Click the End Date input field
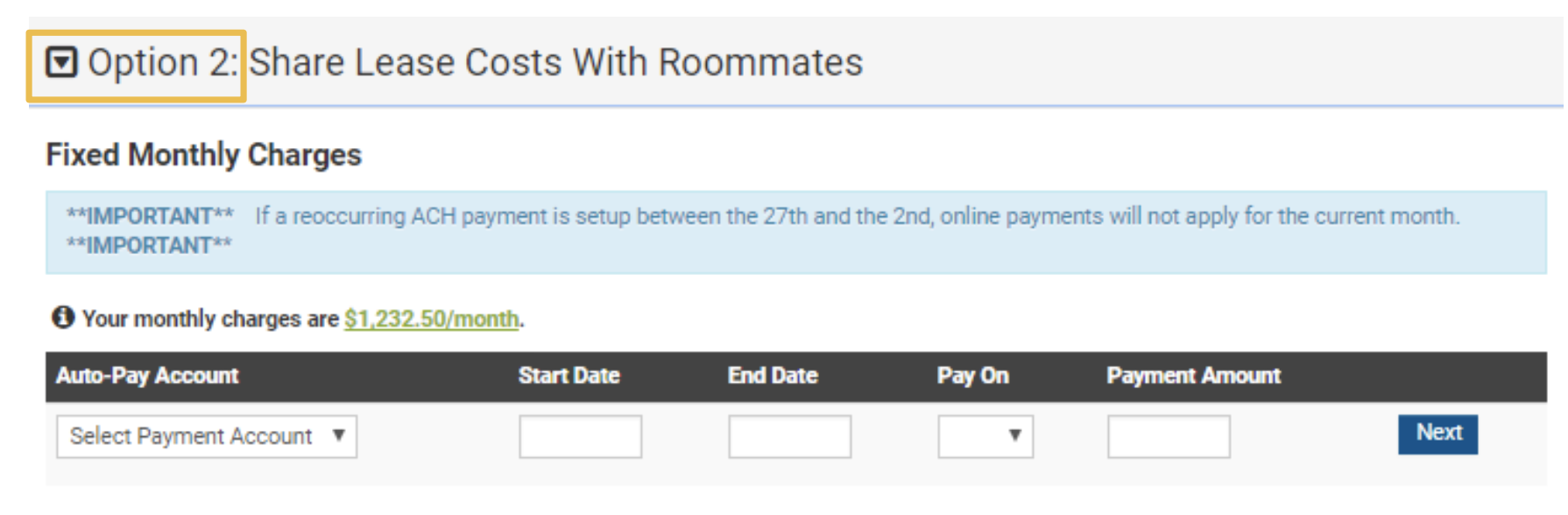Viewport: 1568px width, 515px height. [788, 435]
